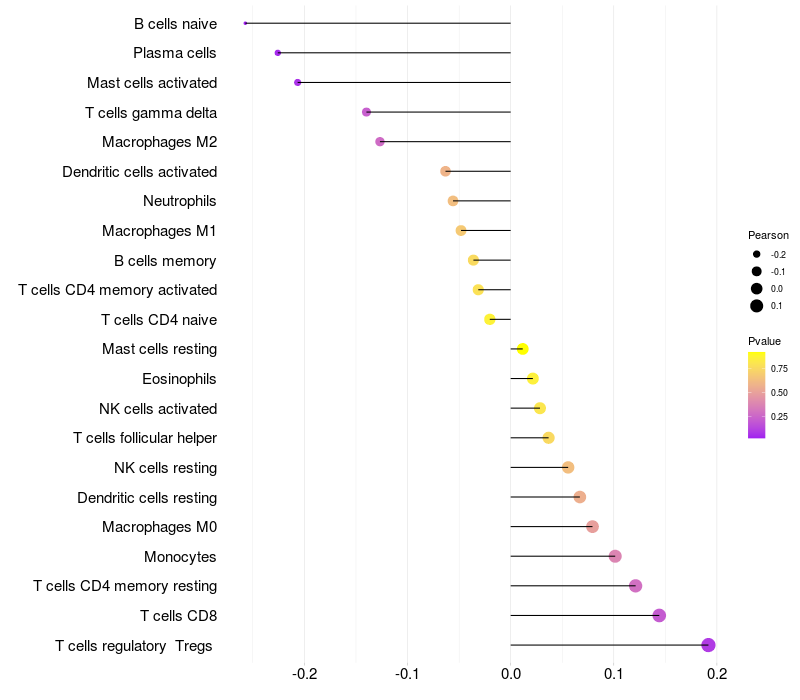The image size is (800, 700).
Task: Click the B cells naive data point
Action: [x=245, y=23]
